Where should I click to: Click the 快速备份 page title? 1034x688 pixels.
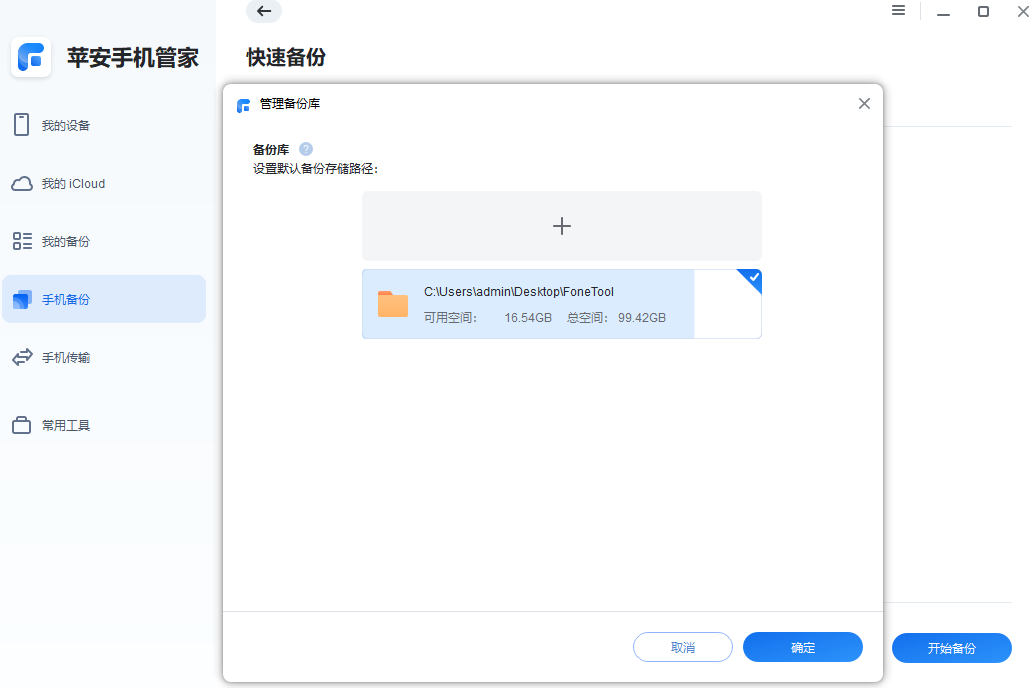click(x=286, y=59)
